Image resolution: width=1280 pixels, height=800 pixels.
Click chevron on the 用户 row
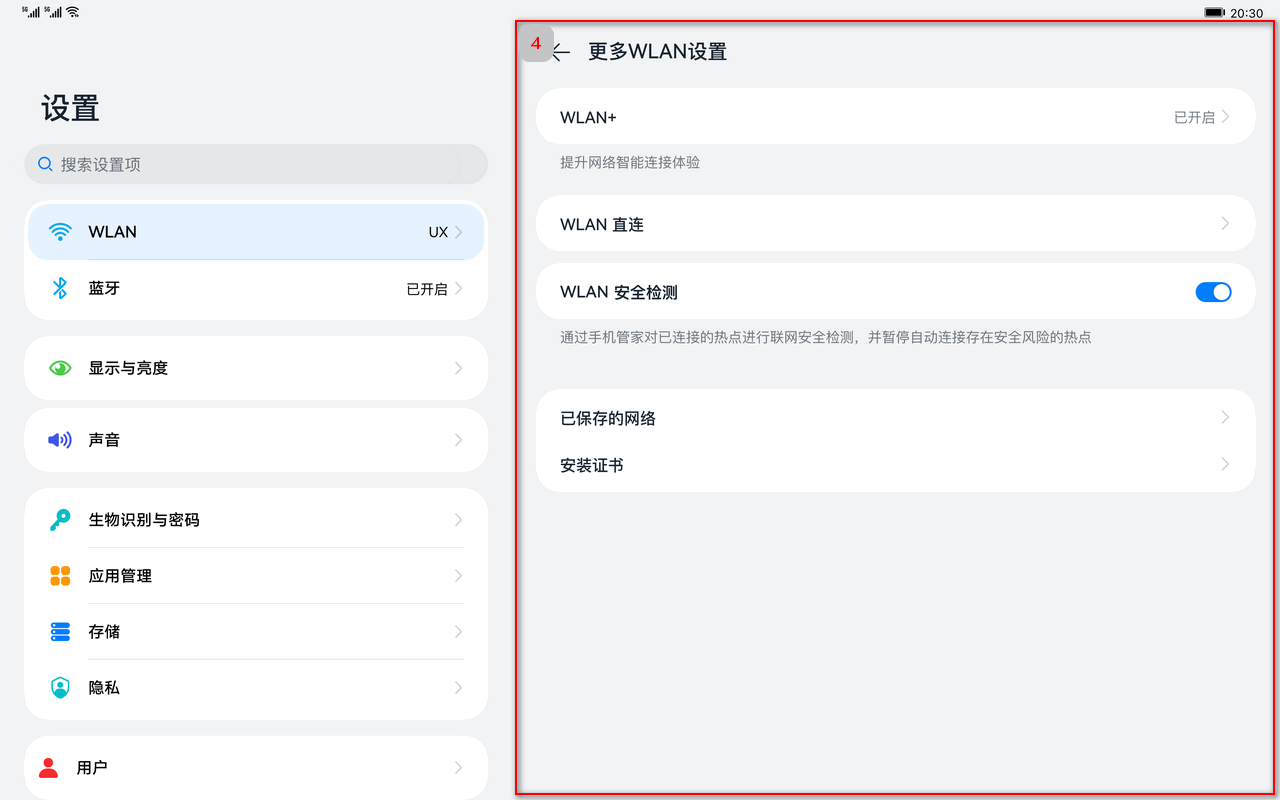pos(458,768)
